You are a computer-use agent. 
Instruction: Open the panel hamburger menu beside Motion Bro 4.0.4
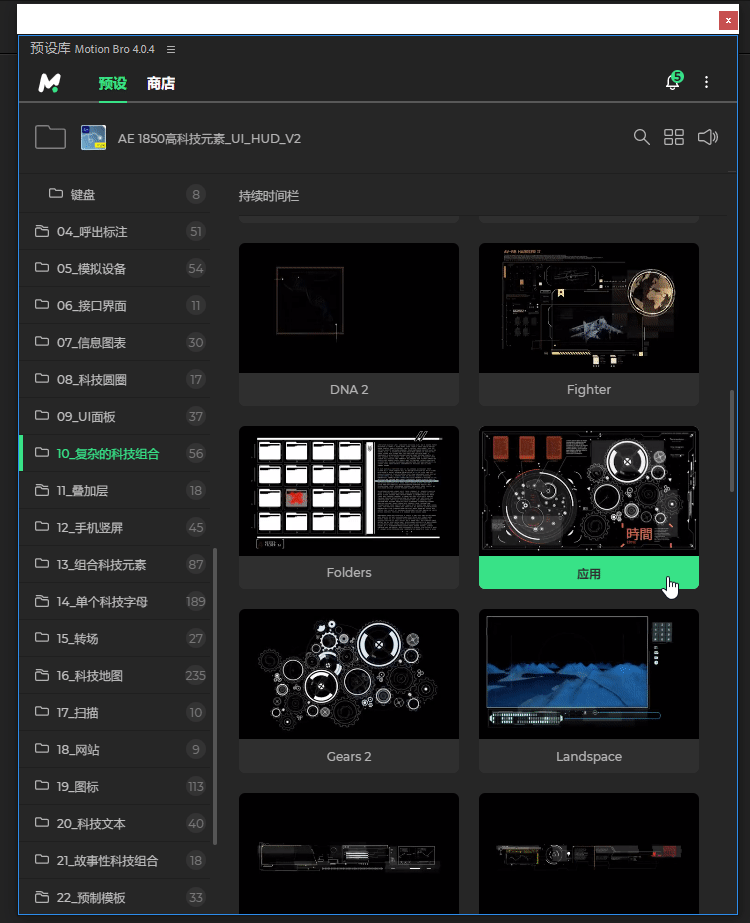point(171,49)
